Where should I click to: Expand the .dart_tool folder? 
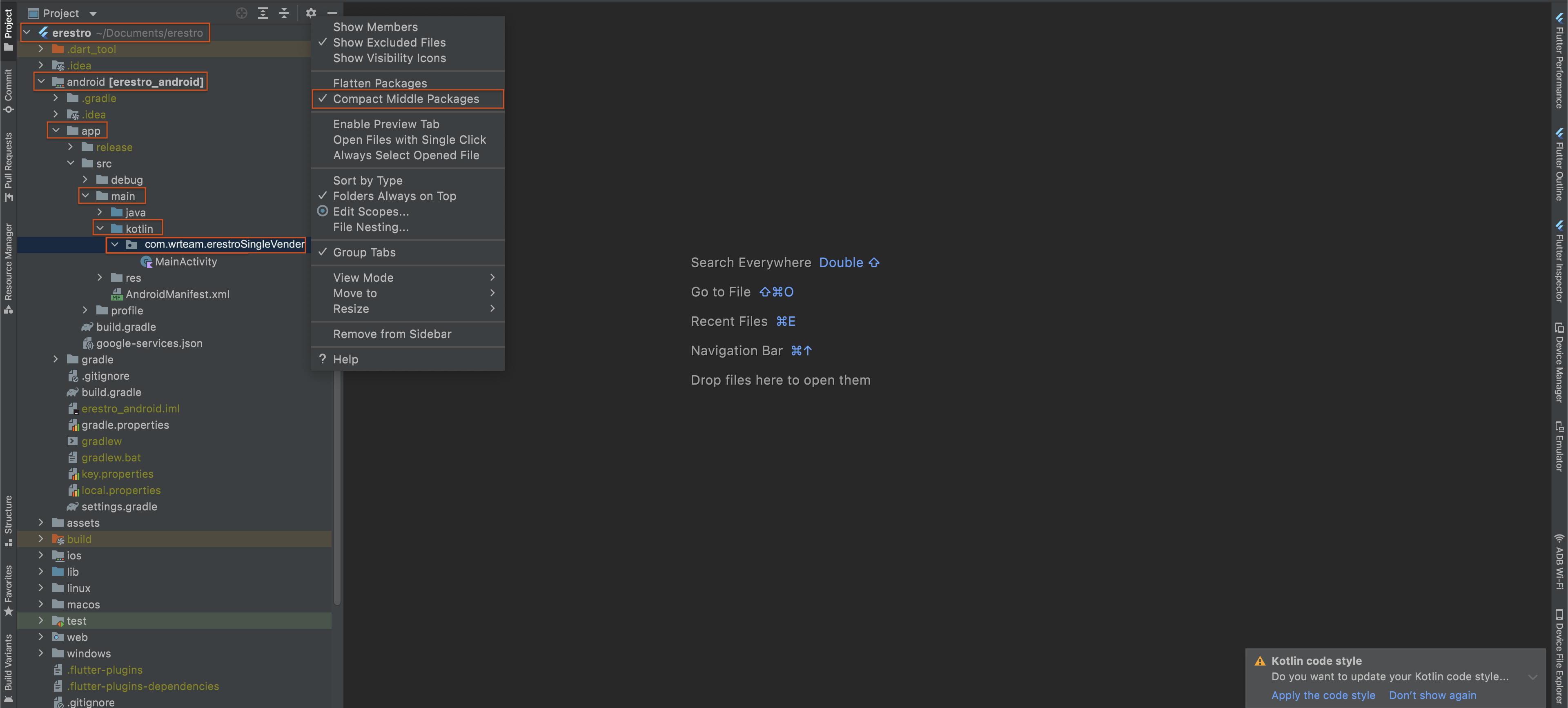tap(41, 49)
